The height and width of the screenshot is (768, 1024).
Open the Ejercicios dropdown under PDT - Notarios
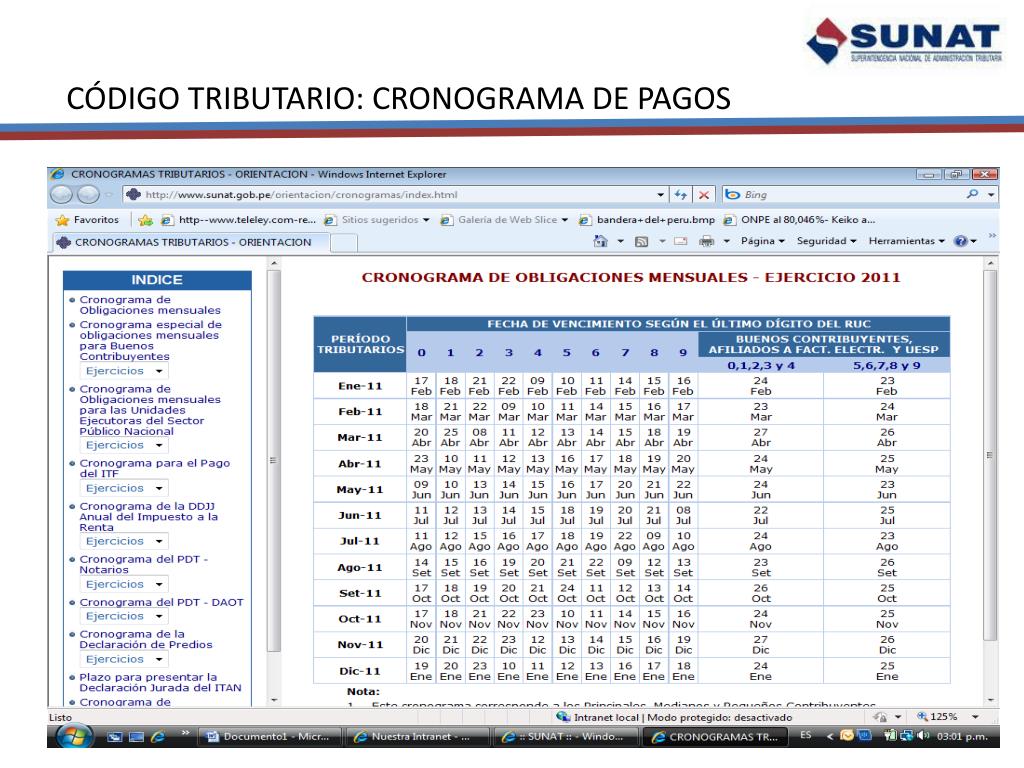123,584
